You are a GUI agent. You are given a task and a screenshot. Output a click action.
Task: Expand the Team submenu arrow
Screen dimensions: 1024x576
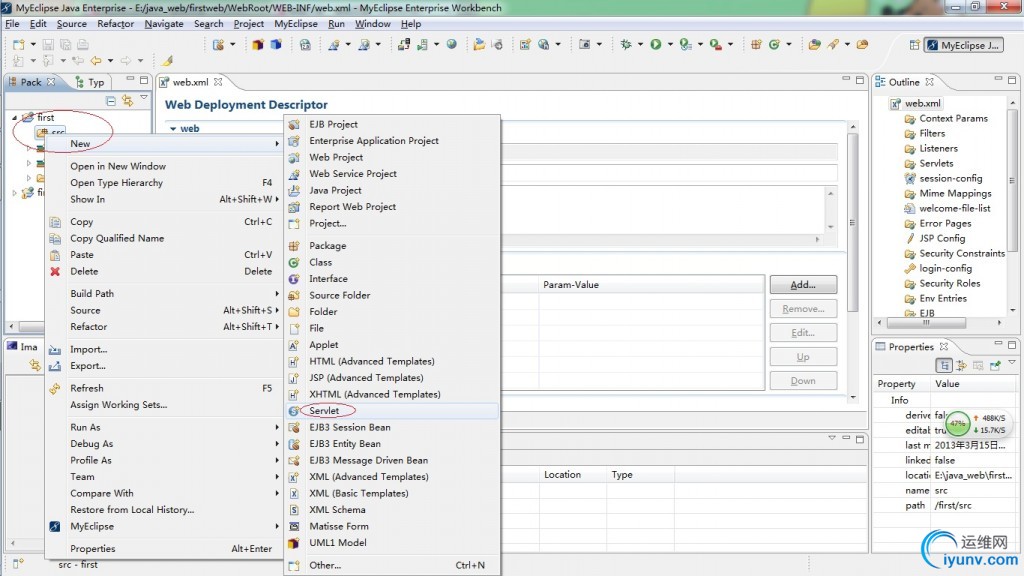coord(277,477)
